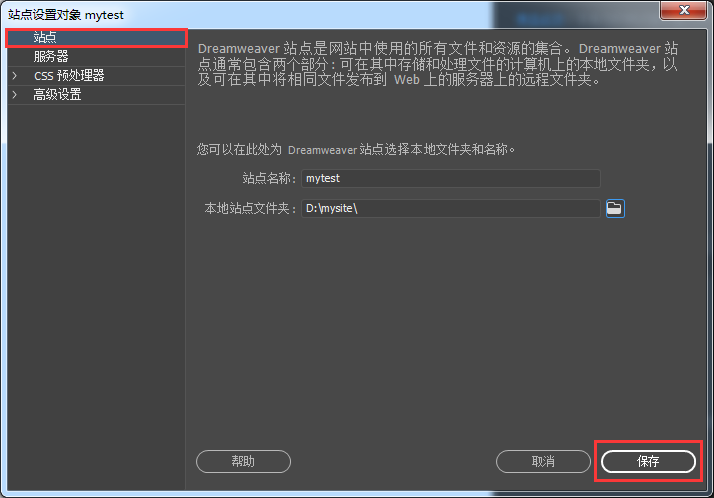Viewport: 714px width, 498px height.
Task: Click the 本地站点文件夹 label
Action: [x=250, y=208]
